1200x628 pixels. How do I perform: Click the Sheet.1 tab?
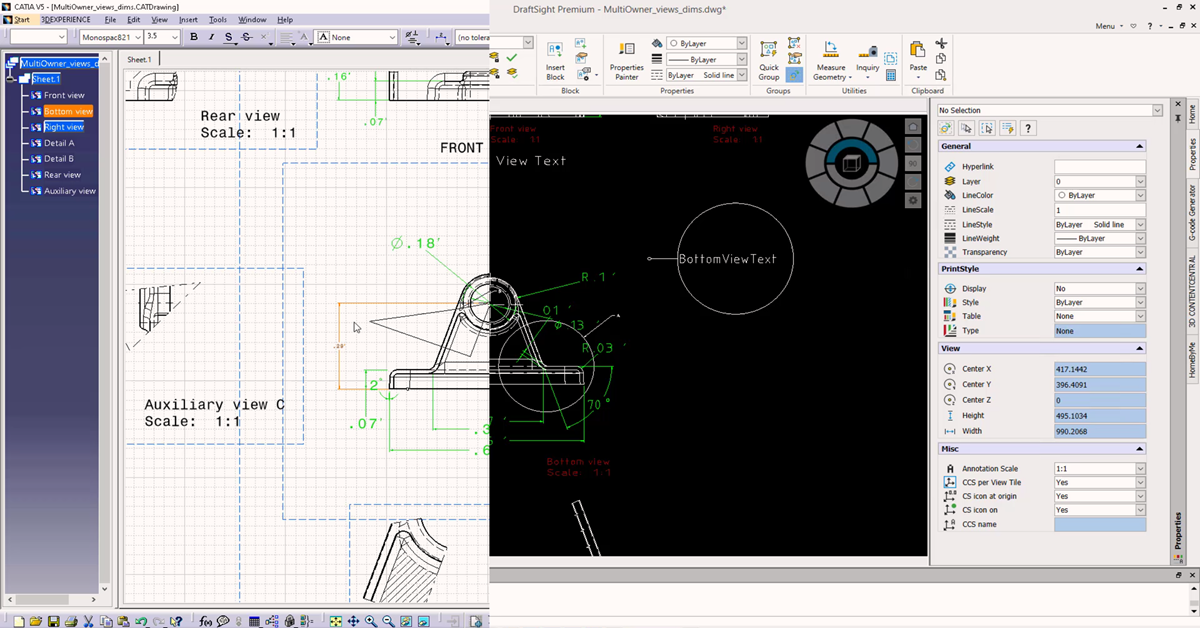pos(139,60)
